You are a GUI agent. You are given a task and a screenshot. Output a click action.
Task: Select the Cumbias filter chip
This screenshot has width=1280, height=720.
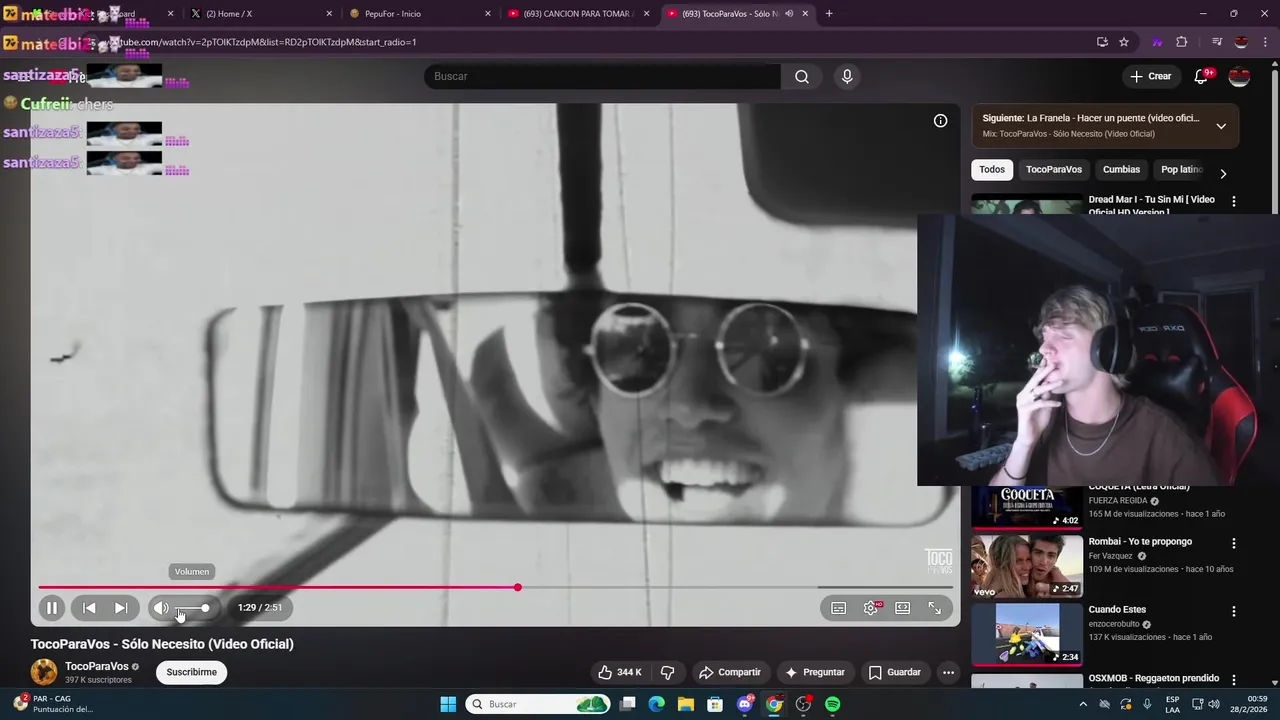pos(1121,170)
